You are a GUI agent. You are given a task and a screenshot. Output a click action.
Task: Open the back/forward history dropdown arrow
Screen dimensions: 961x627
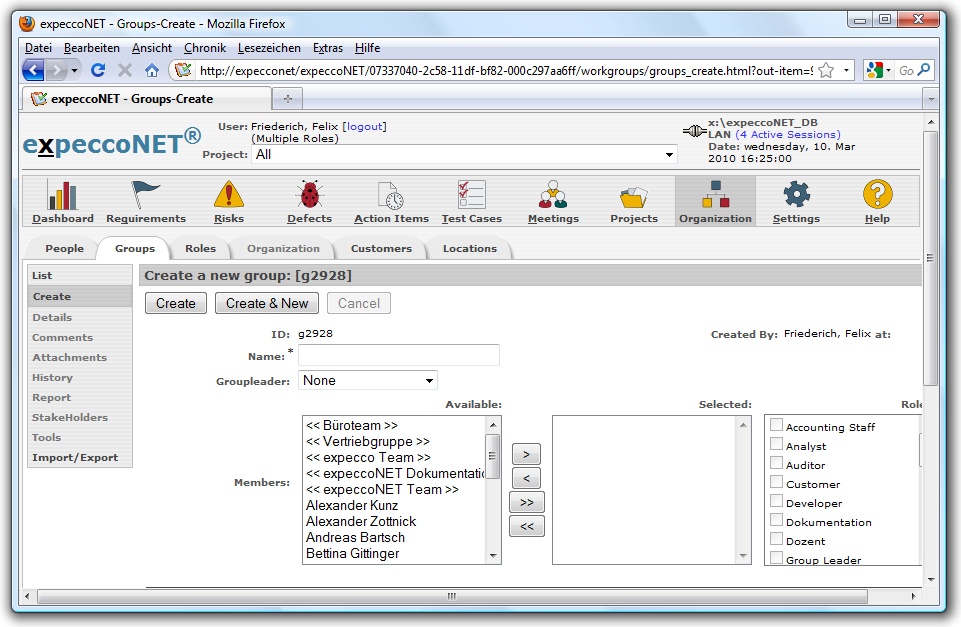75,70
